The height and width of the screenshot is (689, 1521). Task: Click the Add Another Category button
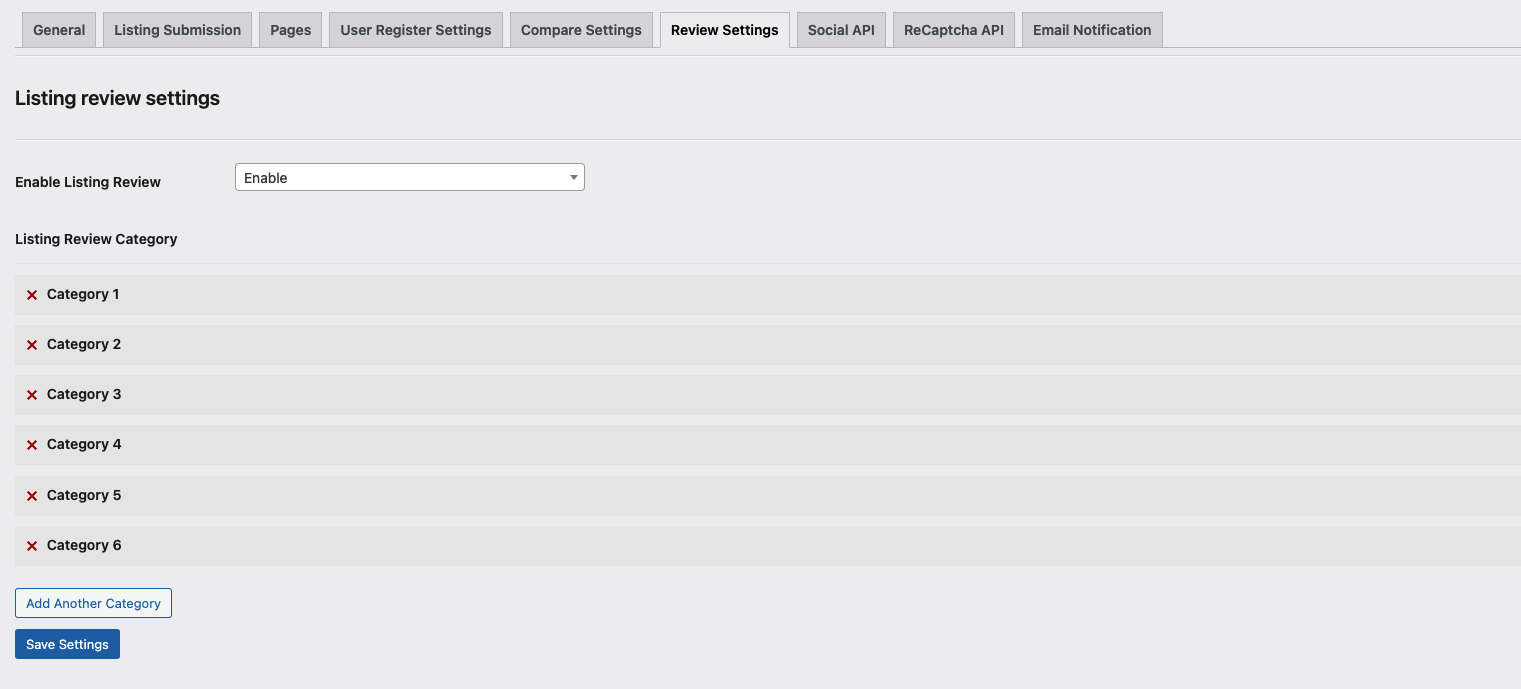click(93, 603)
